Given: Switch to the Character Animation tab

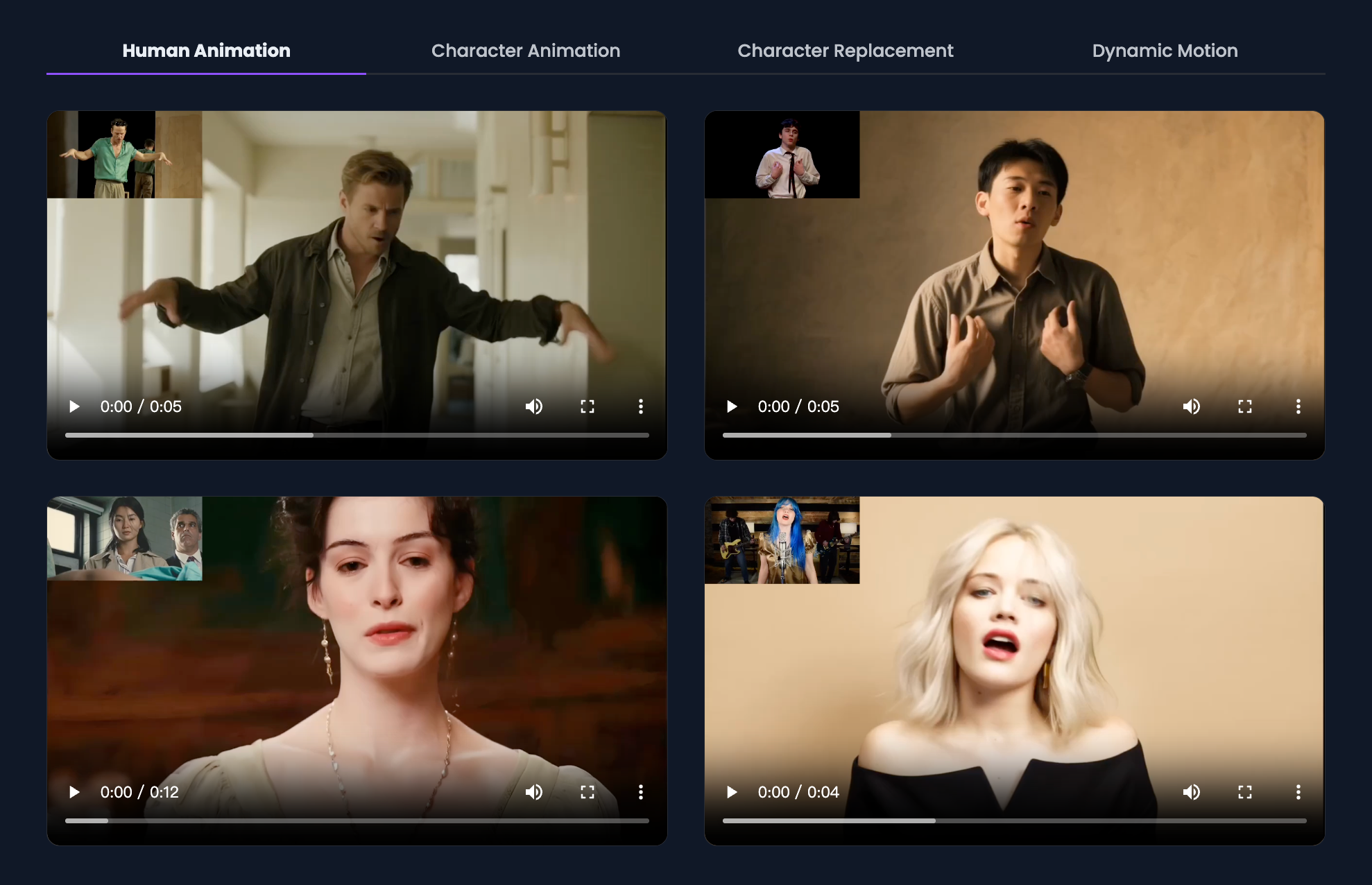Looking at the screenshot, I should tap(526, 51).
